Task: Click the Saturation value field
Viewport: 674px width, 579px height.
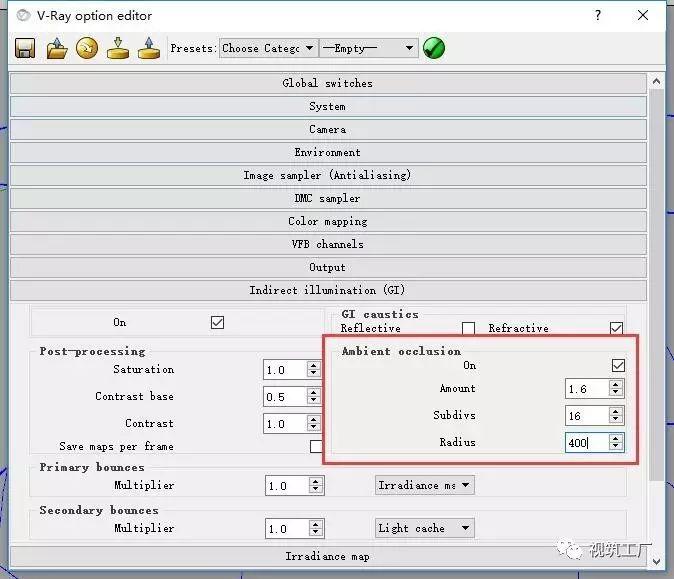Action: pyautogui.click(x=285, y=370)
